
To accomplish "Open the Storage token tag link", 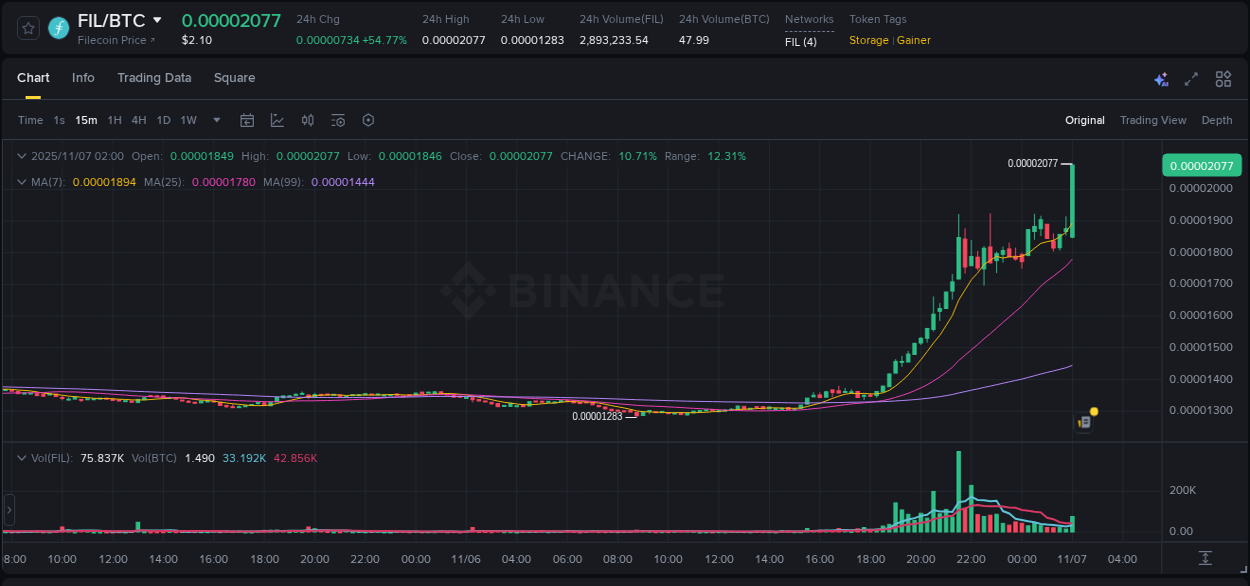I will (x=868, y=40).
